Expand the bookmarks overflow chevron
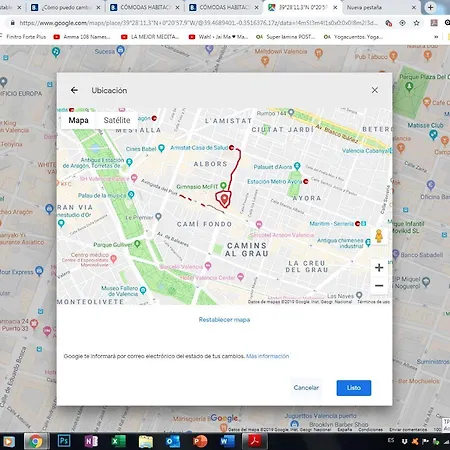Screen dimensions: 450x450 pyautogui.click(x=436, y=37)
